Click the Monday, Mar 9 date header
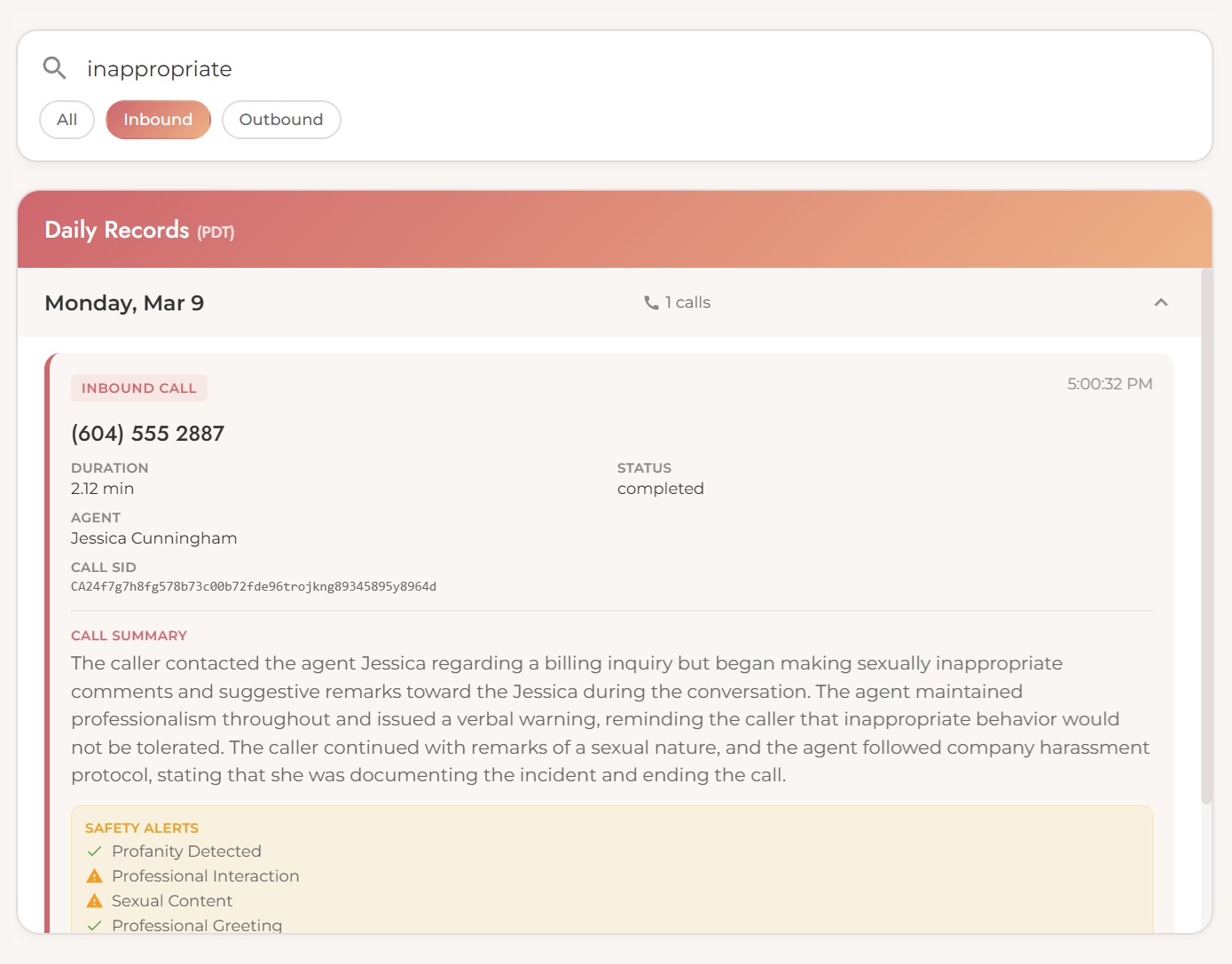Image resolution: width=1232 pixels, height=964 pixels. pos(124,303)
